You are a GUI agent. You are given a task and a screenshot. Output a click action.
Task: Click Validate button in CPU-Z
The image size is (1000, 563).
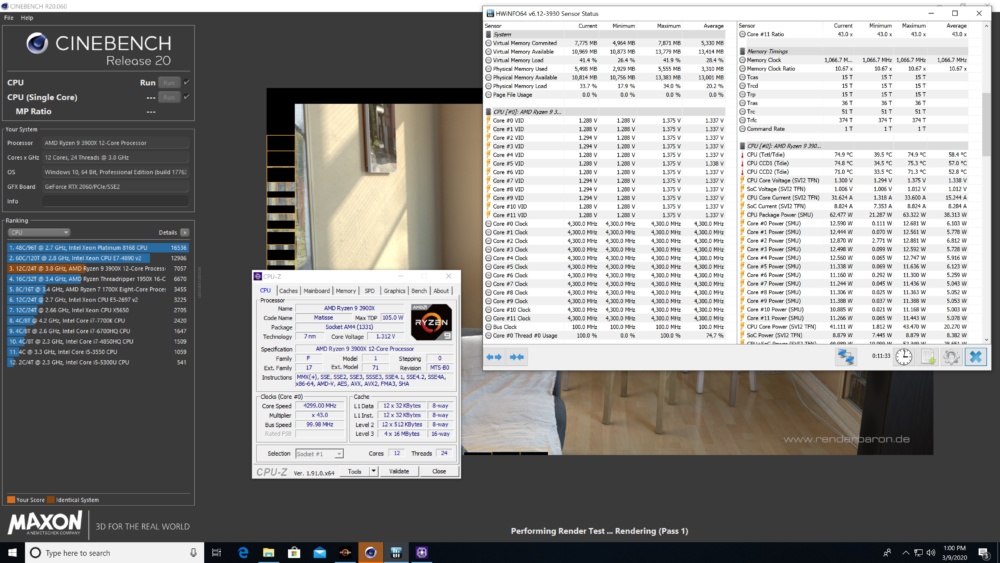pyautogui.click(x=399, y=471)
